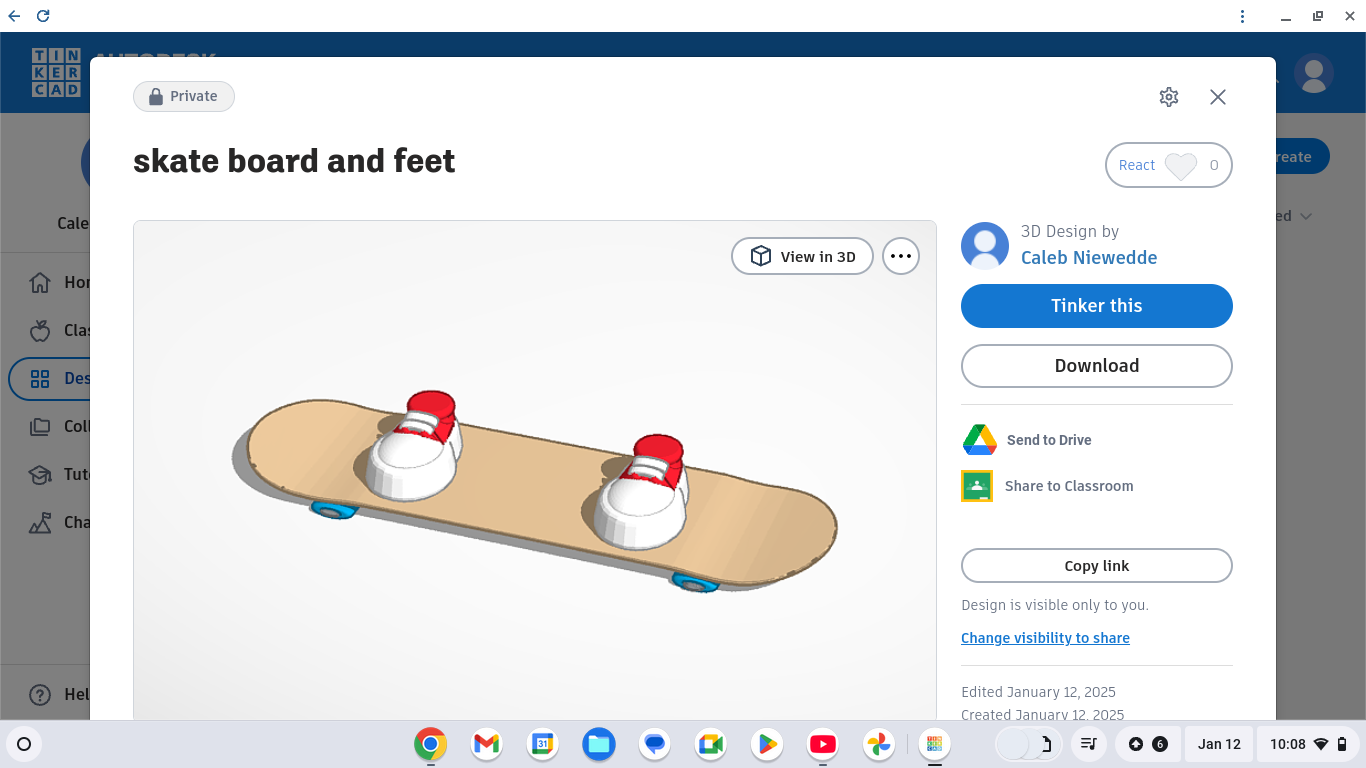Open Google Photos from the shelf
The image size is (1366, 768).
point(879,744)
